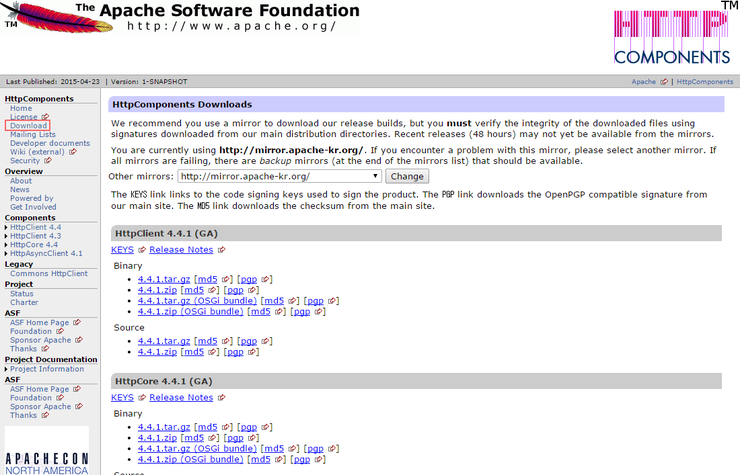
Task: Open the Charter project link
Action: click(x=24, y=302)
